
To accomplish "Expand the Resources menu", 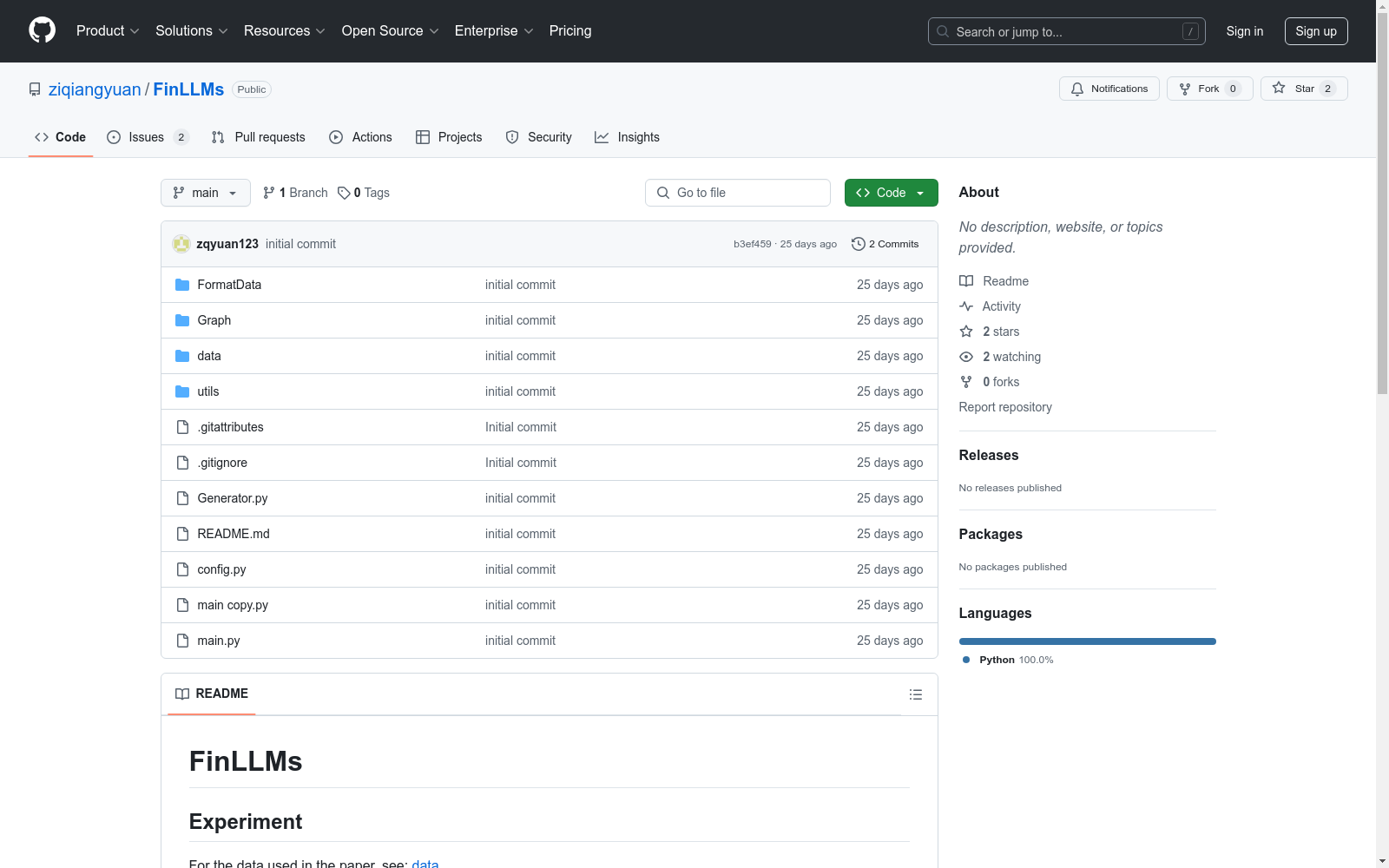I will tap(285, 30).
